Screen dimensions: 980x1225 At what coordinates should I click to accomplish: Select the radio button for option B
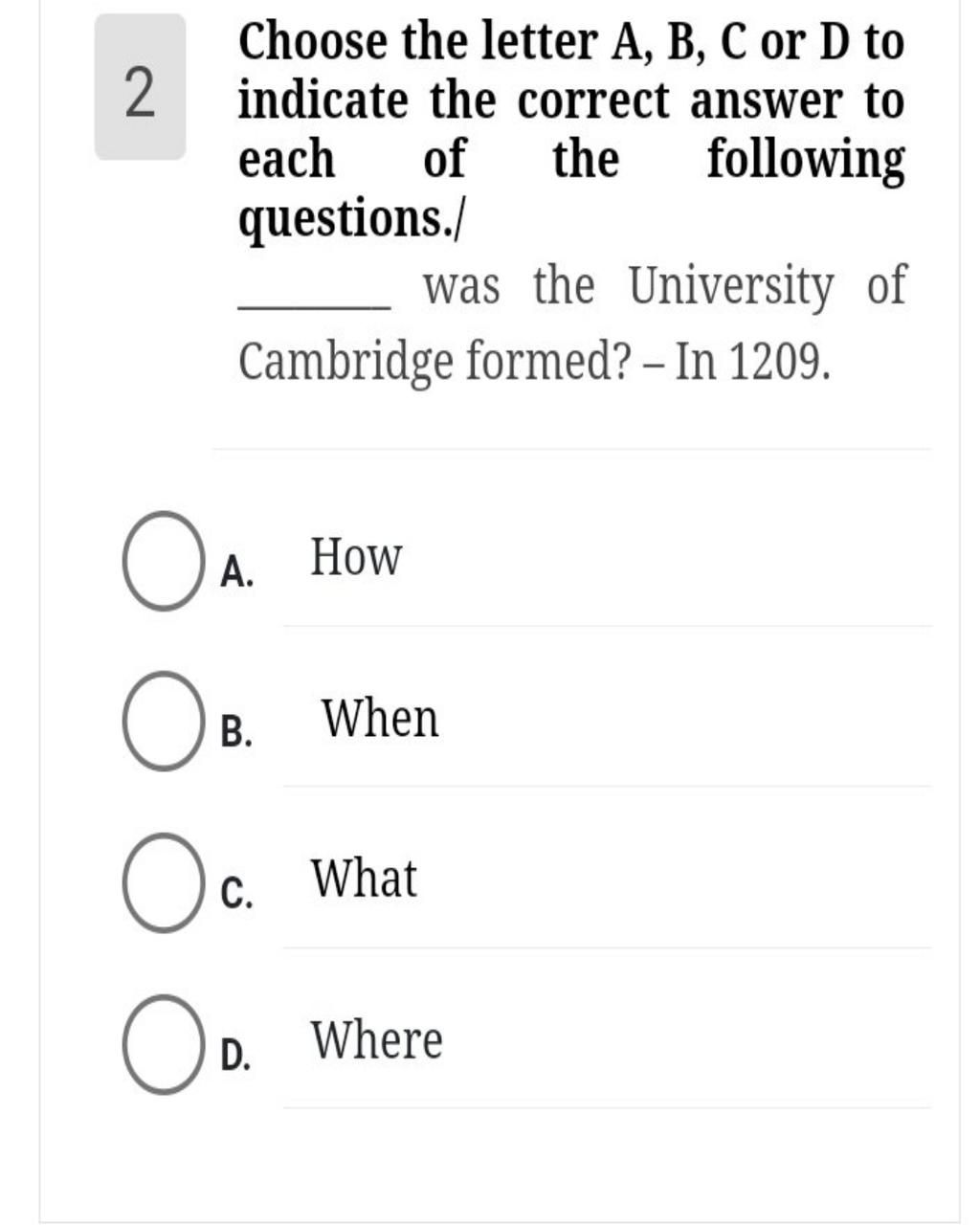[x=162, y=721]
